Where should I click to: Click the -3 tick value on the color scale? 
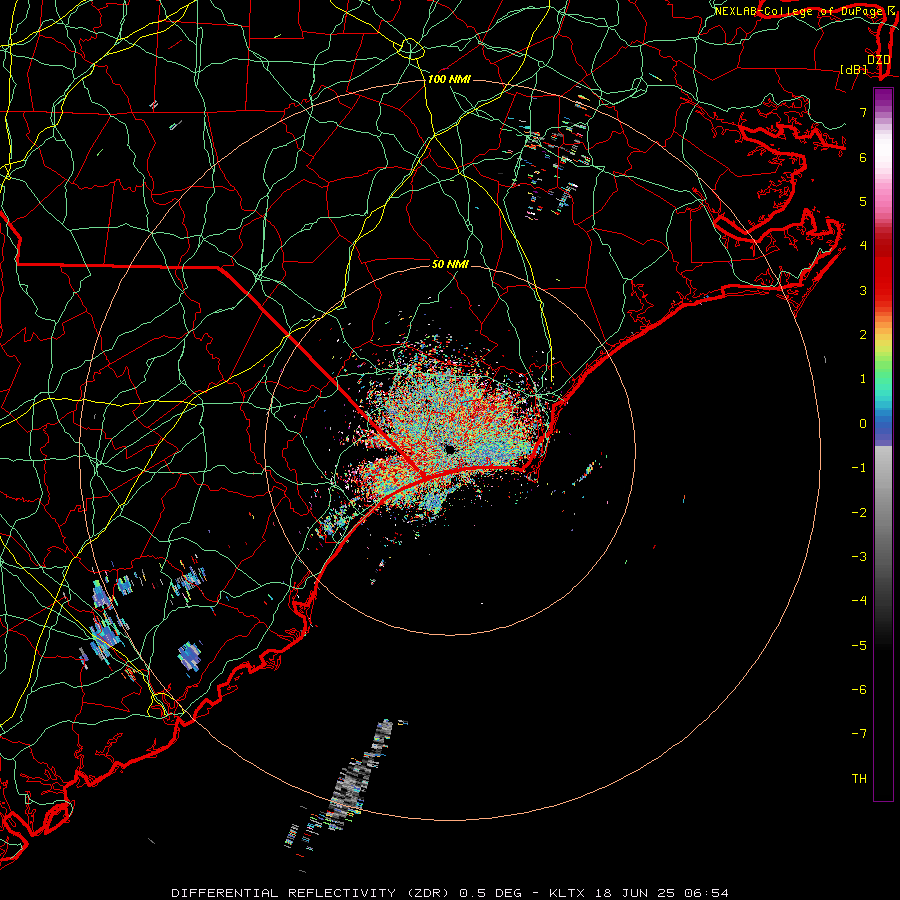(x=859, y=557)
